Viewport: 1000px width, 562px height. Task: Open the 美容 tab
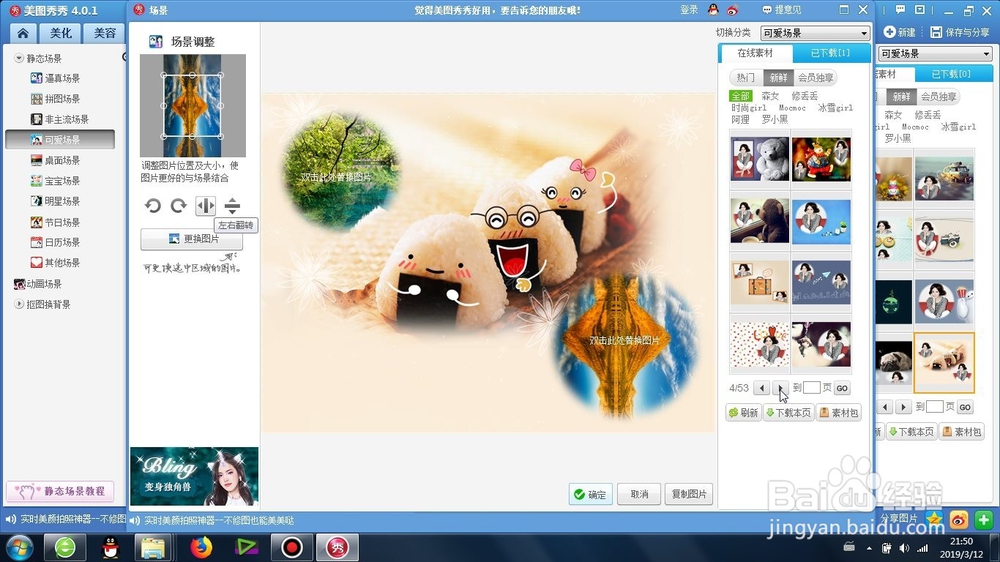pos(105,33)
